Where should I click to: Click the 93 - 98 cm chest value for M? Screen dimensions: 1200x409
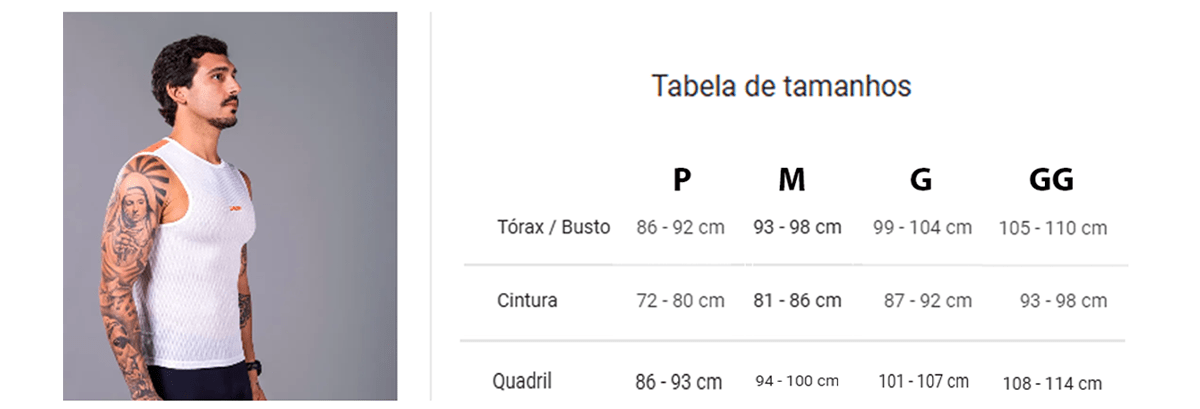pyautogui.click(x=797, y=227)
